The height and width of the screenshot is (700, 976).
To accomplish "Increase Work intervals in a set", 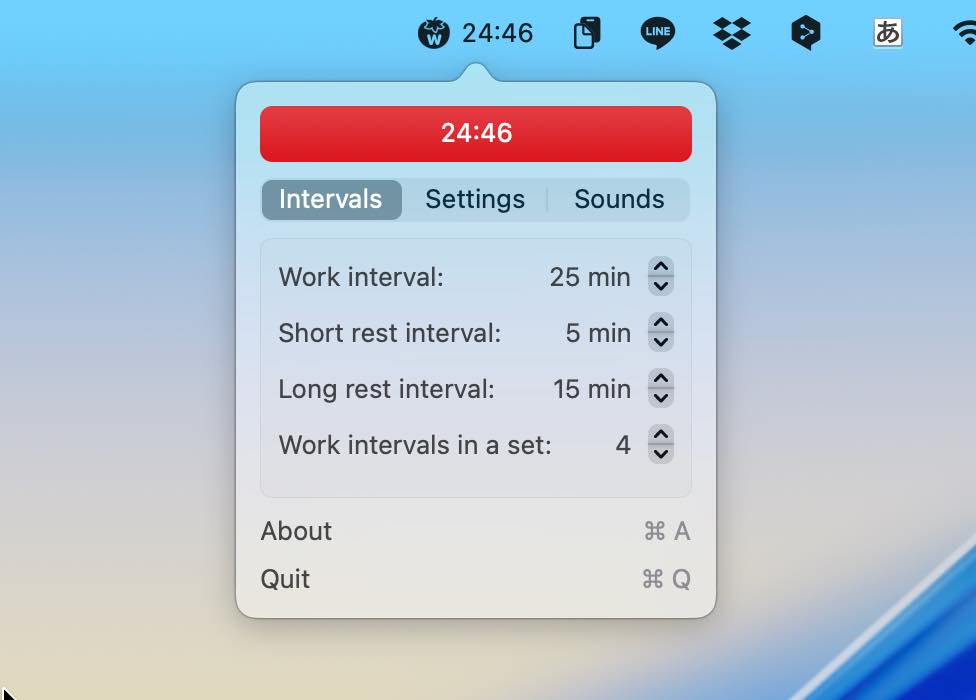I will pos(660,436).
